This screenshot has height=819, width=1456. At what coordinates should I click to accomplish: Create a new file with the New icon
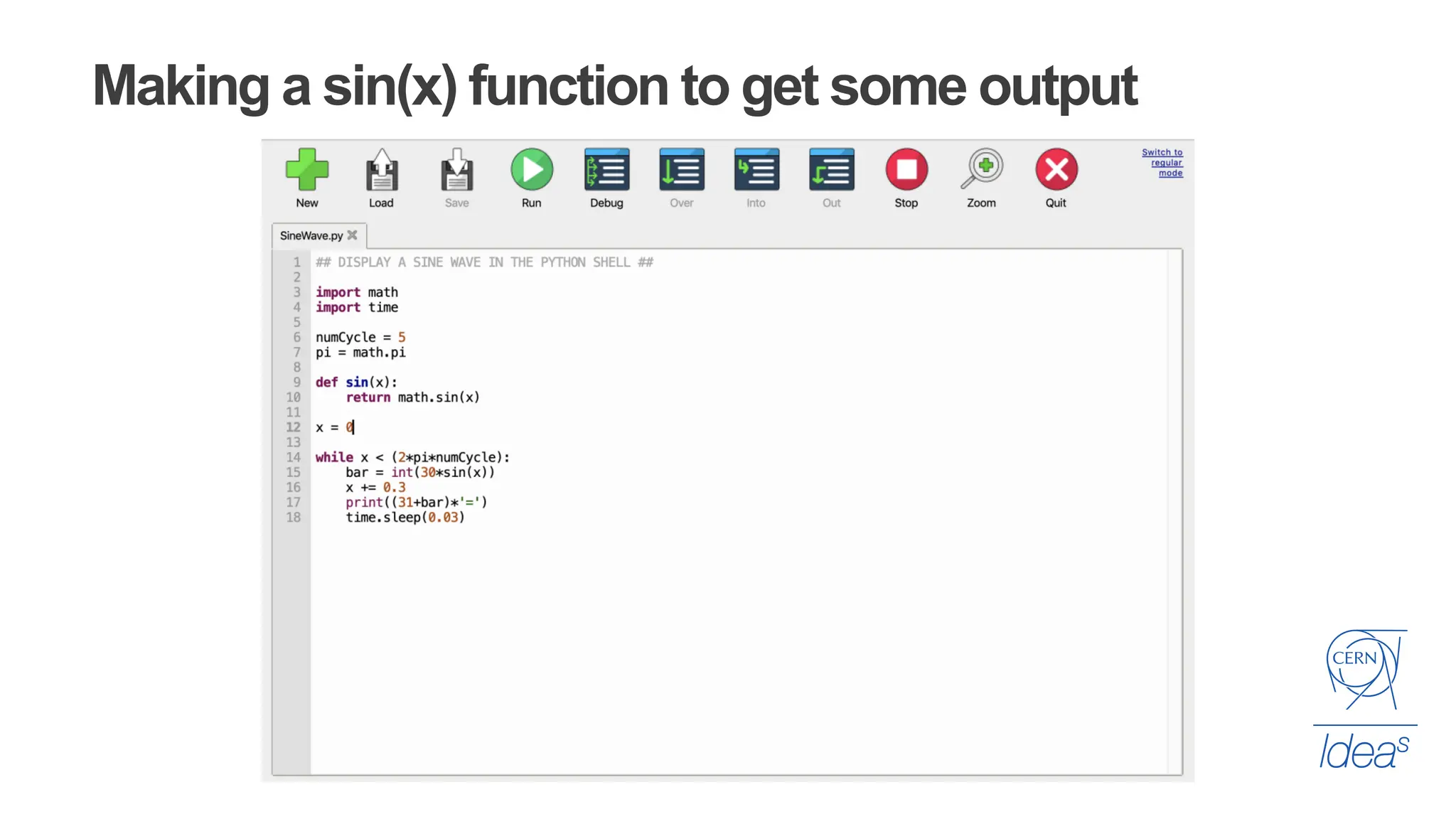(307, 169)
